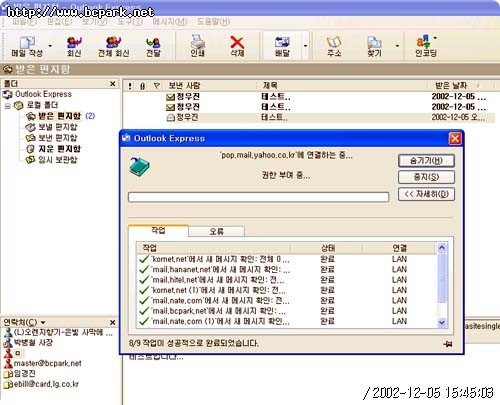Click the 메일 작성 (compose mail) toolbar icon
The width and height of the screenshot is (500, 405).
27,46
